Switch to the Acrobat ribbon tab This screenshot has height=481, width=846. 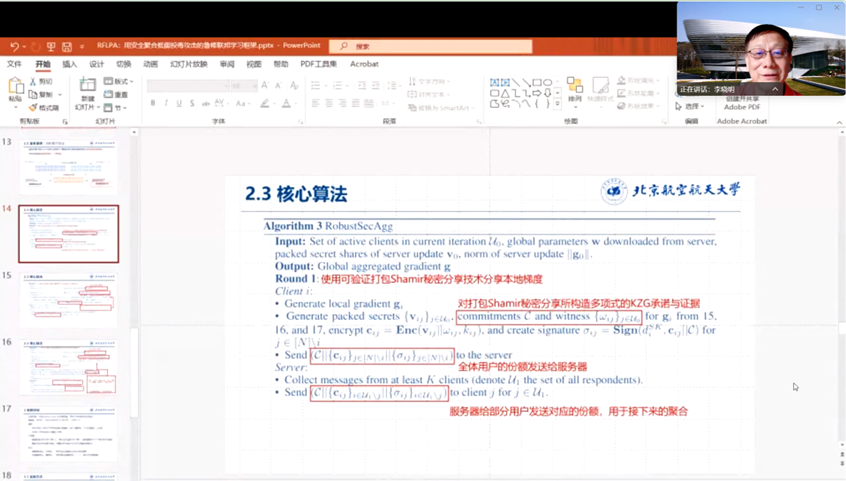click(364, 63)
